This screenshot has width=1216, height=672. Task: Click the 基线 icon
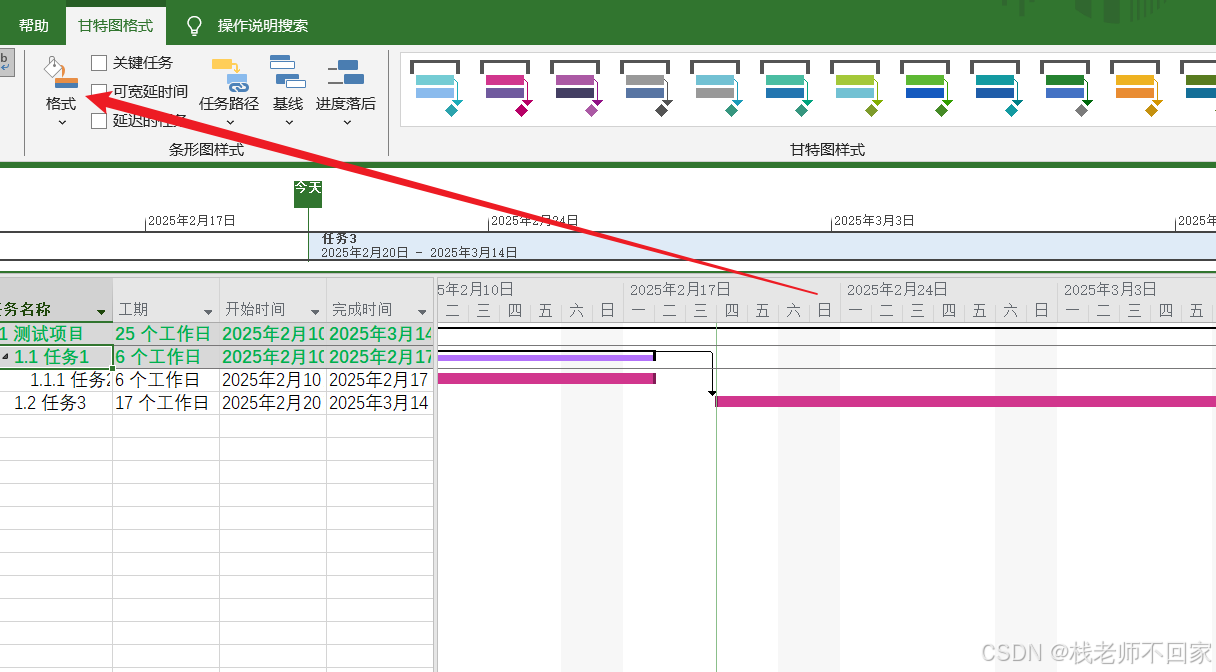click(x=288, y=72)
